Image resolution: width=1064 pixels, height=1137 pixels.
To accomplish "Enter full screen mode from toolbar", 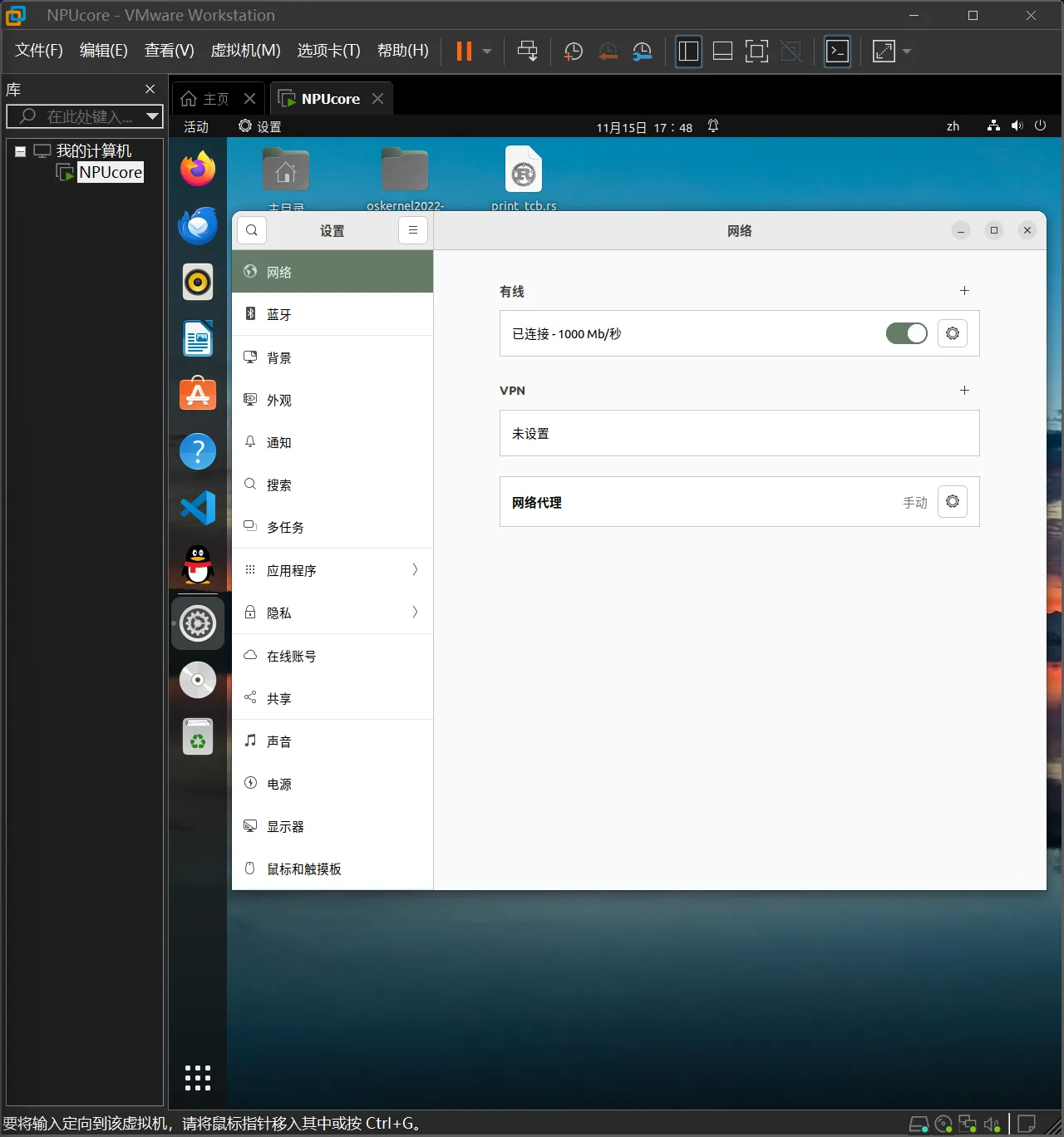I will pyautogui.click(x=756, y=52).
